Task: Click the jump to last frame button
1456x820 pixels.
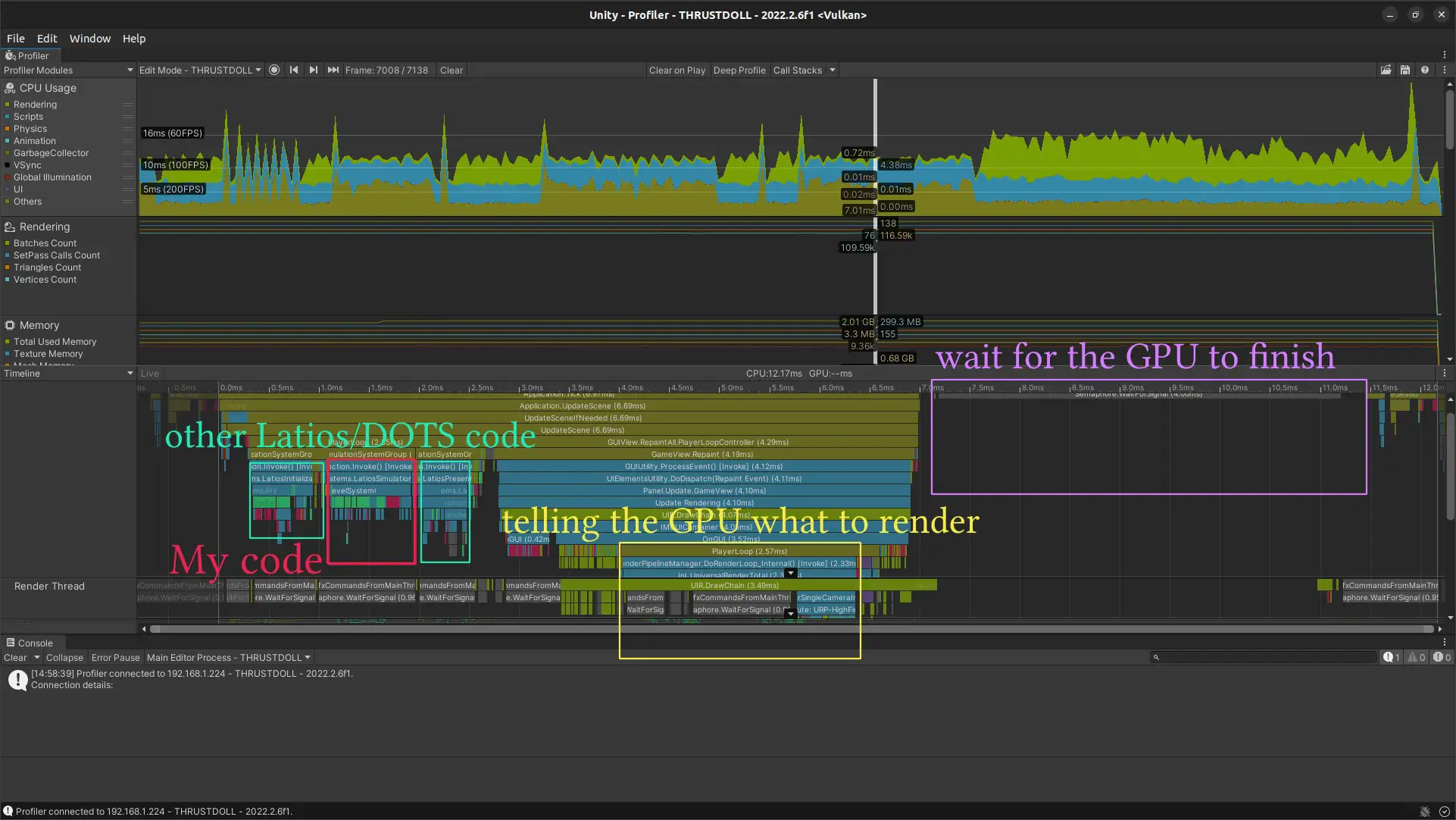Action: point(334,70)
